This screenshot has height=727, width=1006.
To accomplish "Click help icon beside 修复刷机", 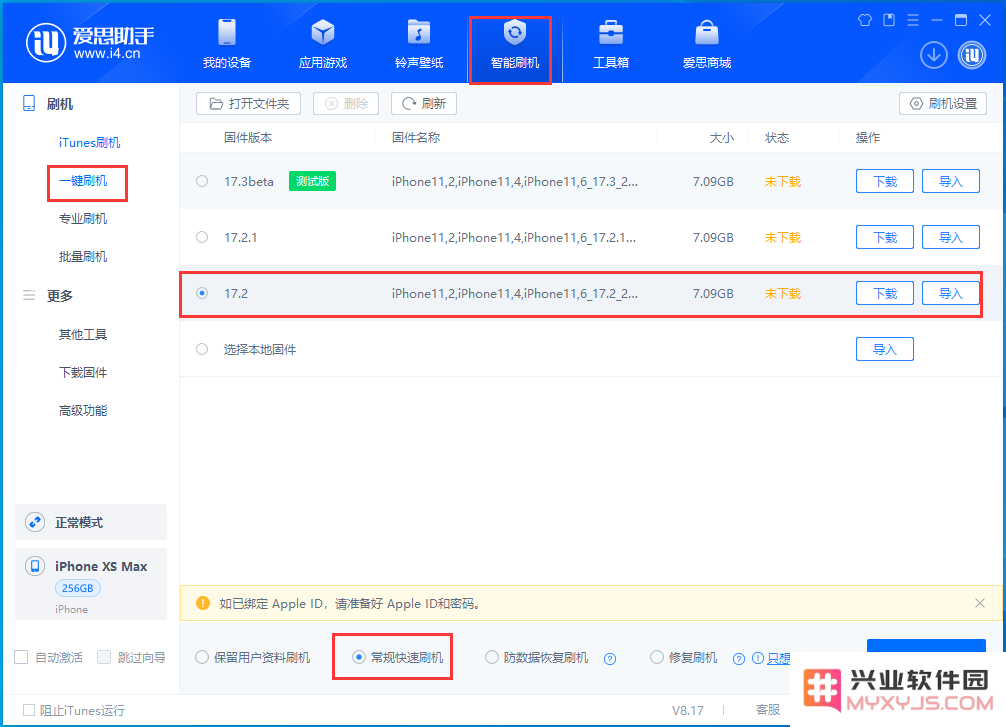I will click(x=739, y=658).
